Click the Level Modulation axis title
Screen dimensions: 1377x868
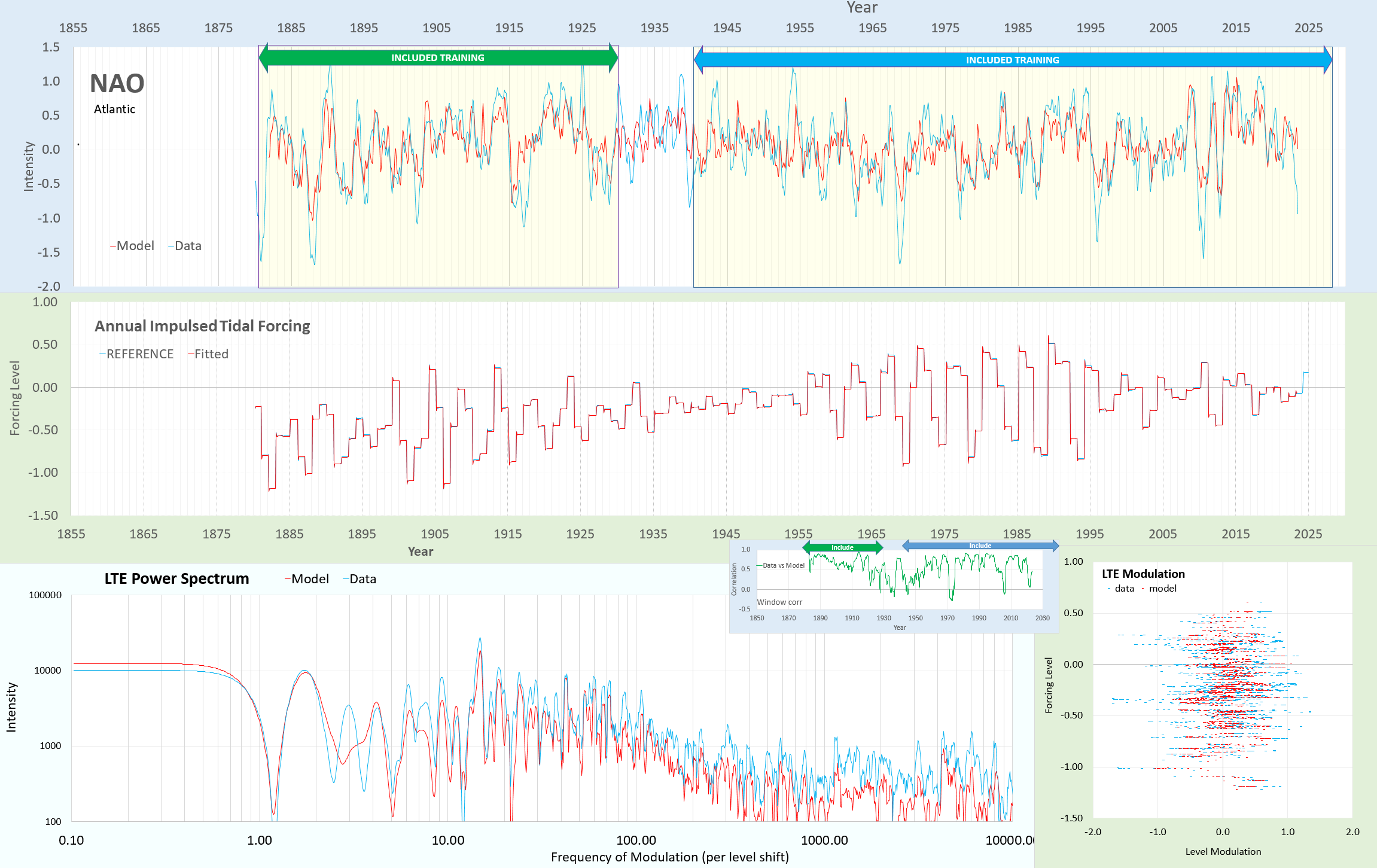click(1223, 851)
